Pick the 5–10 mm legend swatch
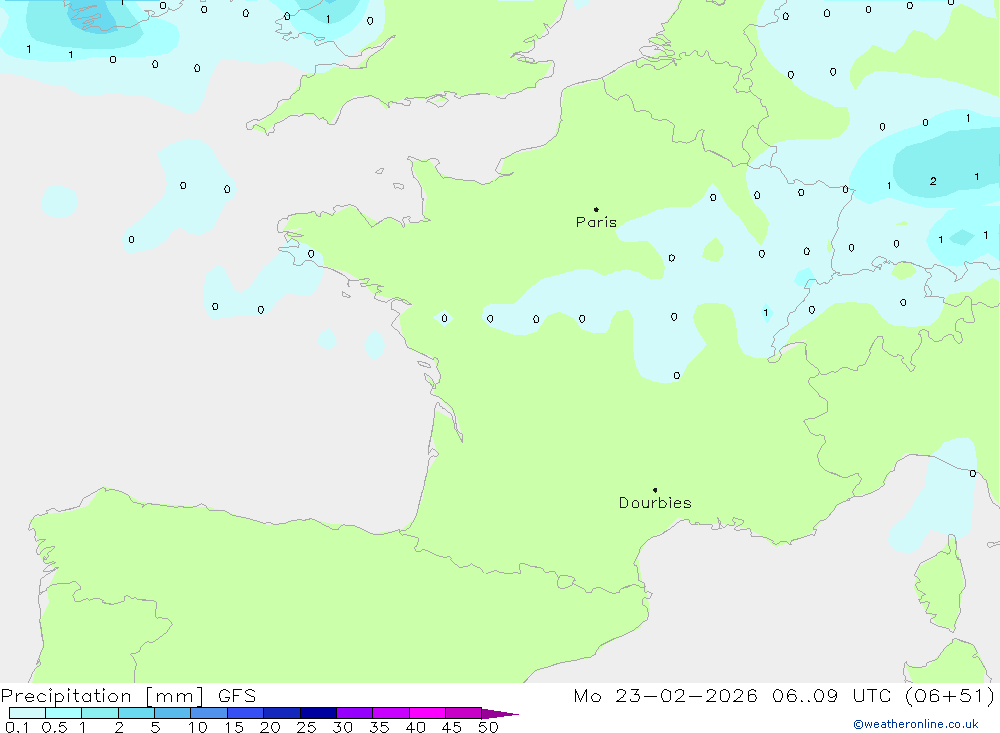Image resolution: width=1000 pixels, height=733 pixels. click(173, 713)
